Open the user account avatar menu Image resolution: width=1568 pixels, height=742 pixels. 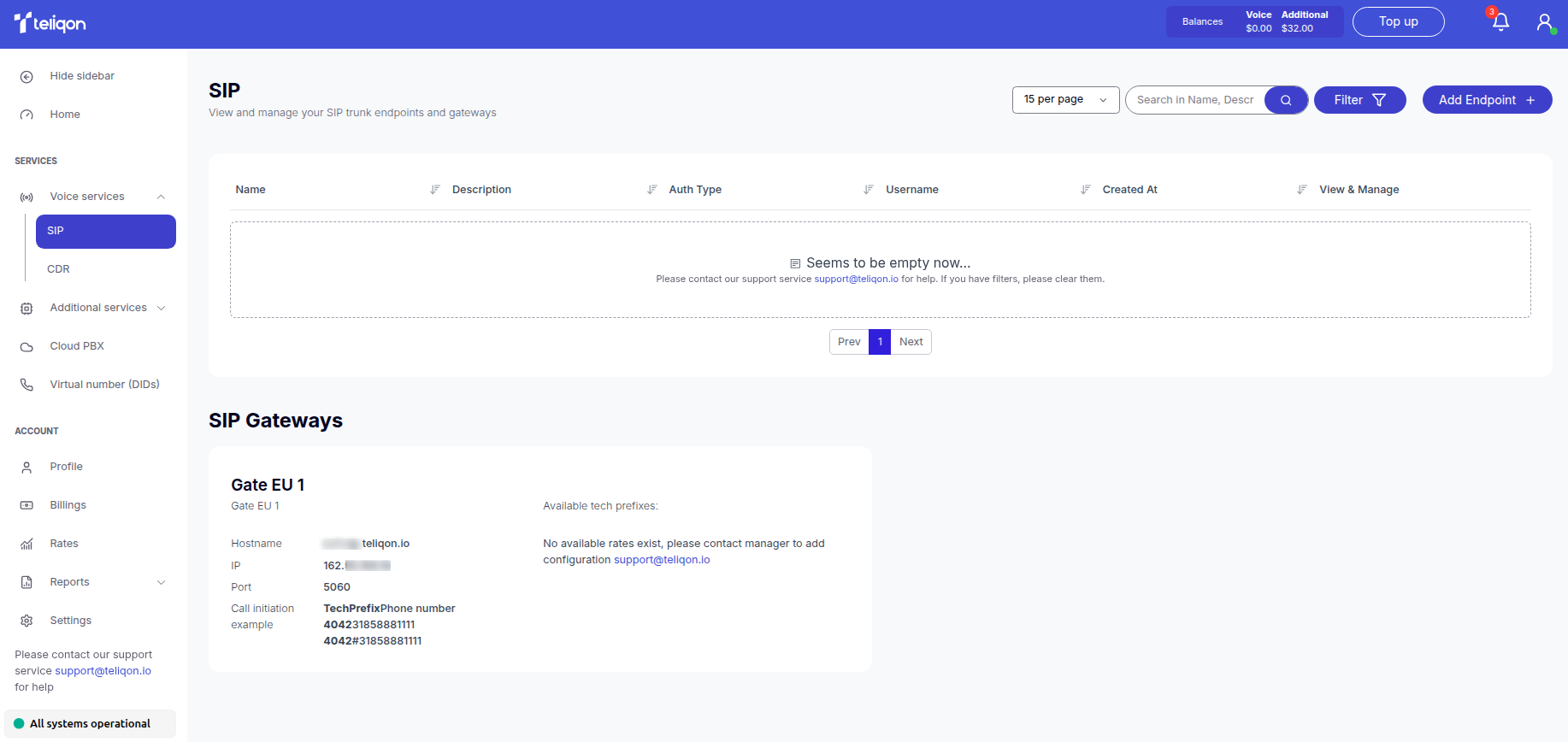pyautogui.click(x=1544, y=22)
